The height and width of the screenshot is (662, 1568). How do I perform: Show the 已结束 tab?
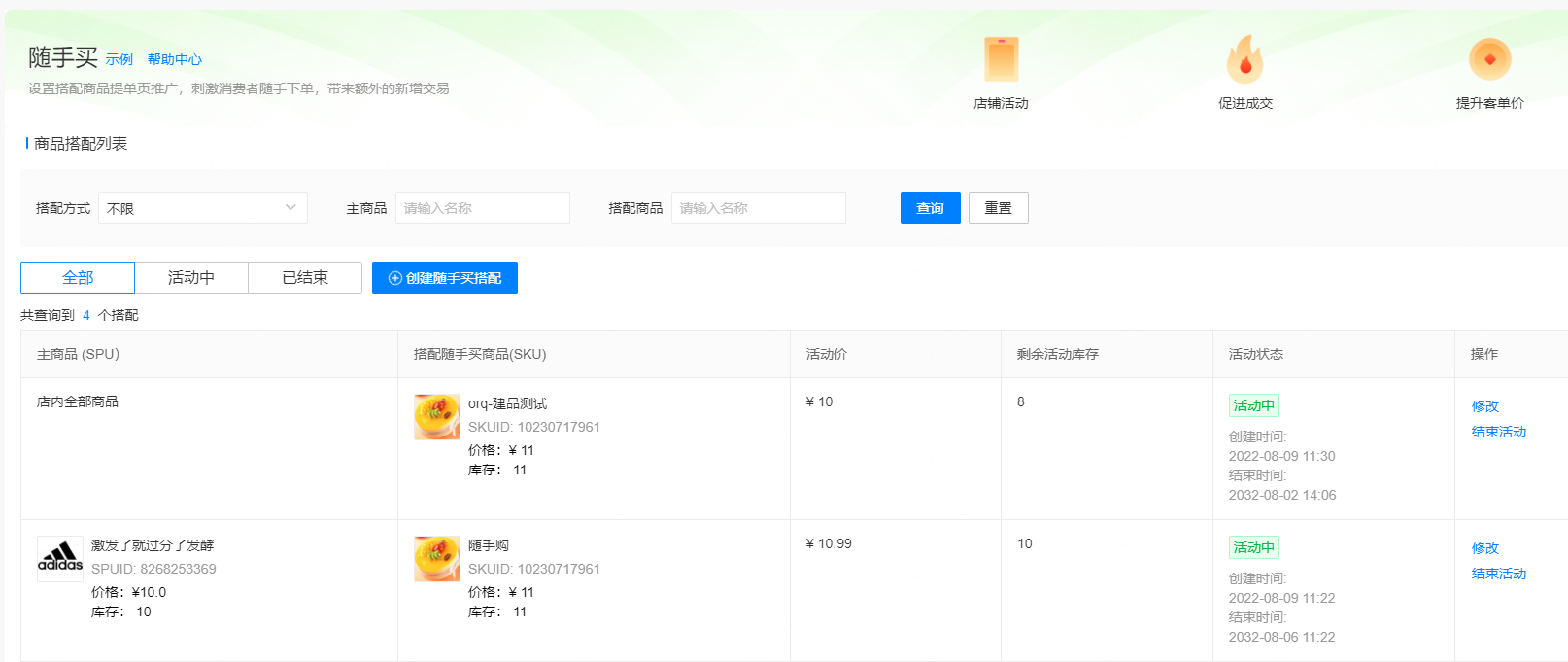[305, 278]
